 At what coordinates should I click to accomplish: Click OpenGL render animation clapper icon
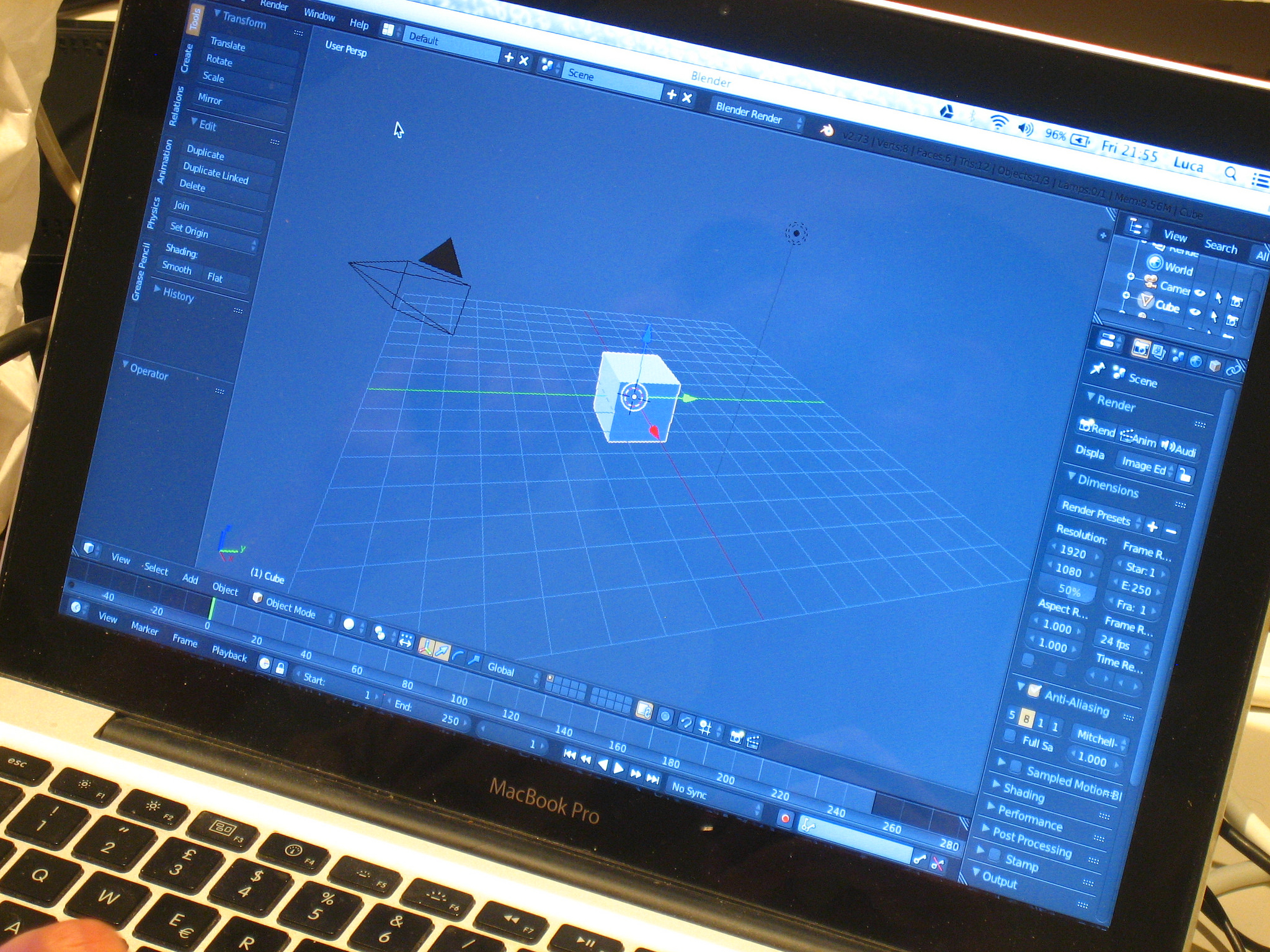click(753, 741)
